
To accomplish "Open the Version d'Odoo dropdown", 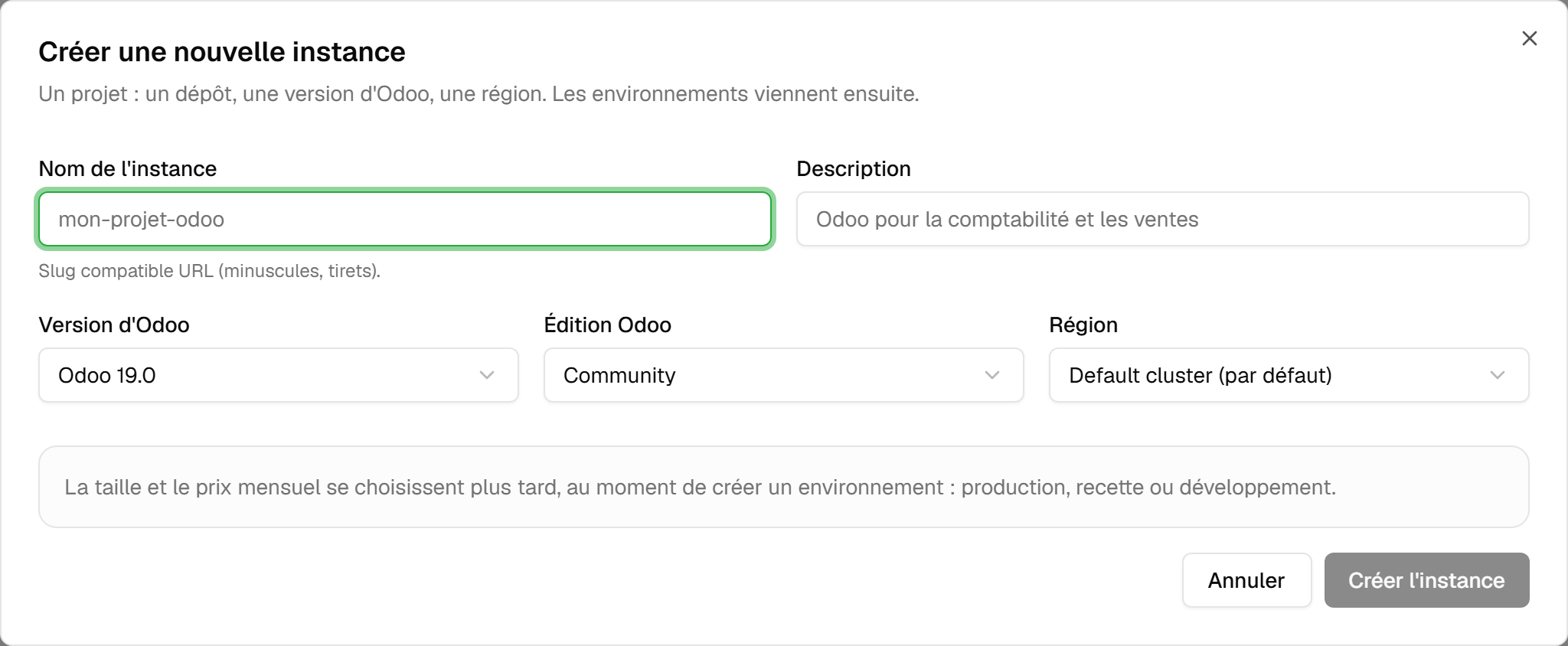I will 279,375.
